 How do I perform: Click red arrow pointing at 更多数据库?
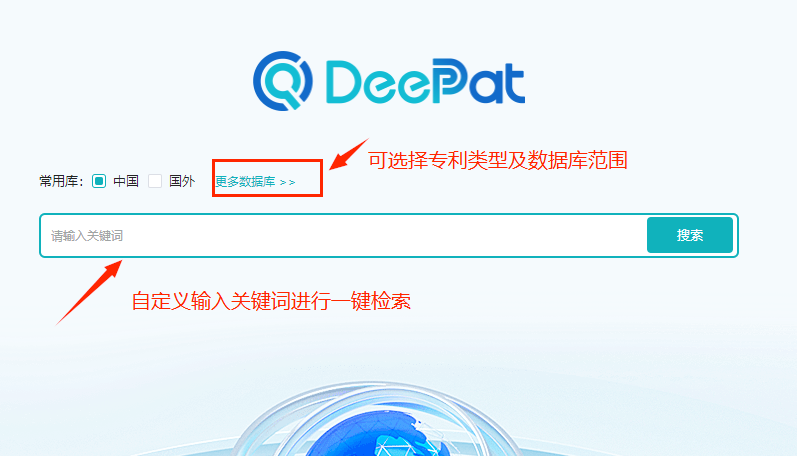tap(348, 154)
